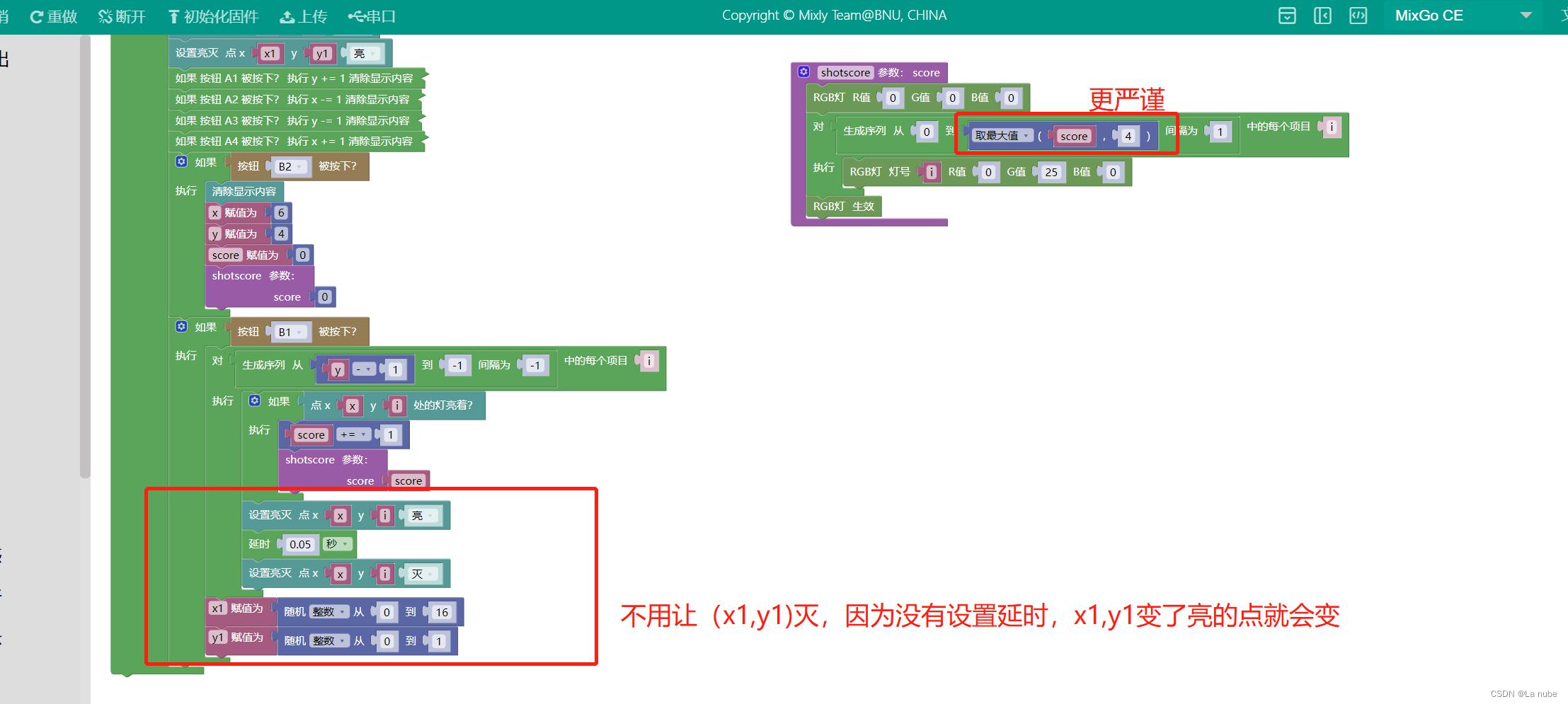Click the Copyright Mixly Team@BNU text

pos(834,15)
